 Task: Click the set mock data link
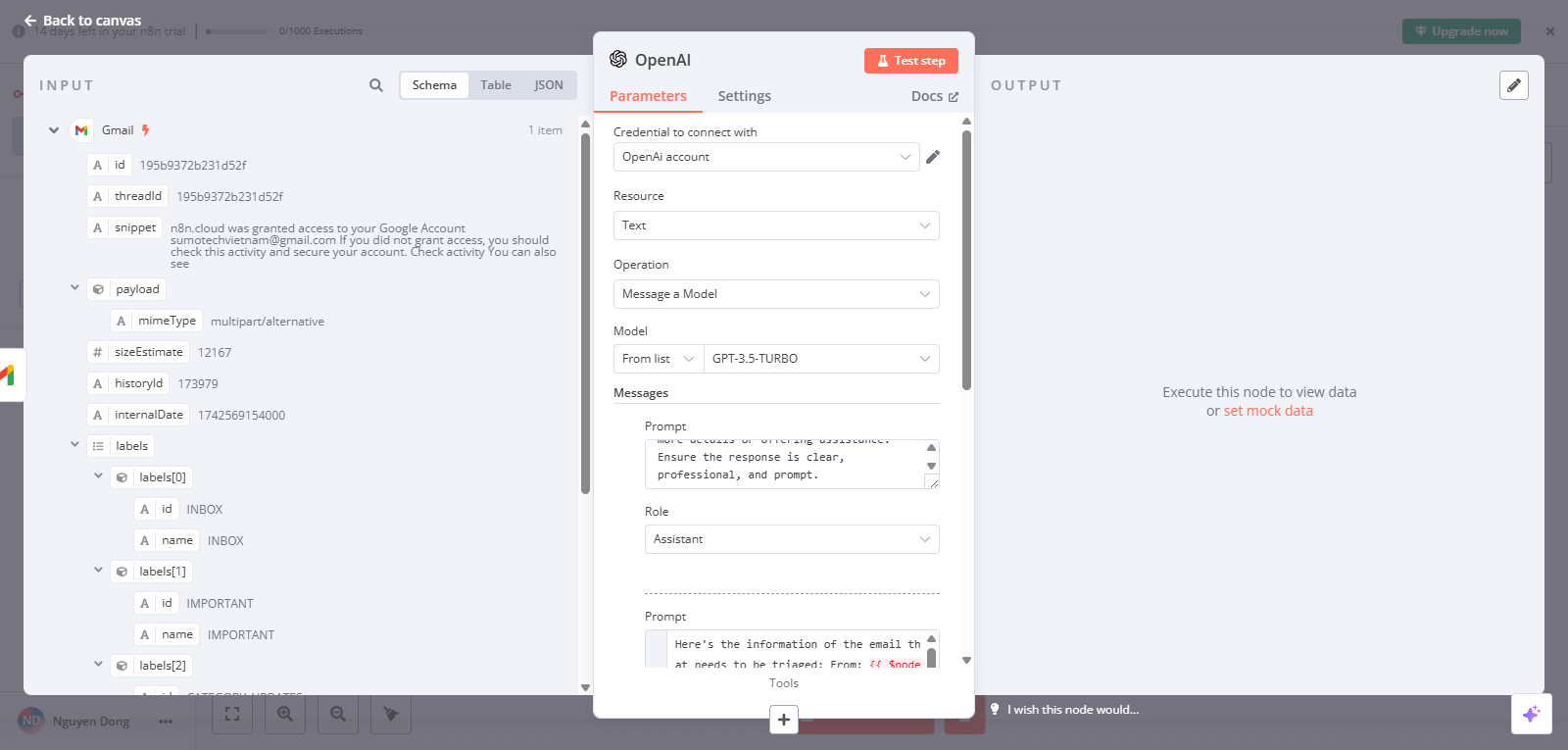coord(1267,411)
